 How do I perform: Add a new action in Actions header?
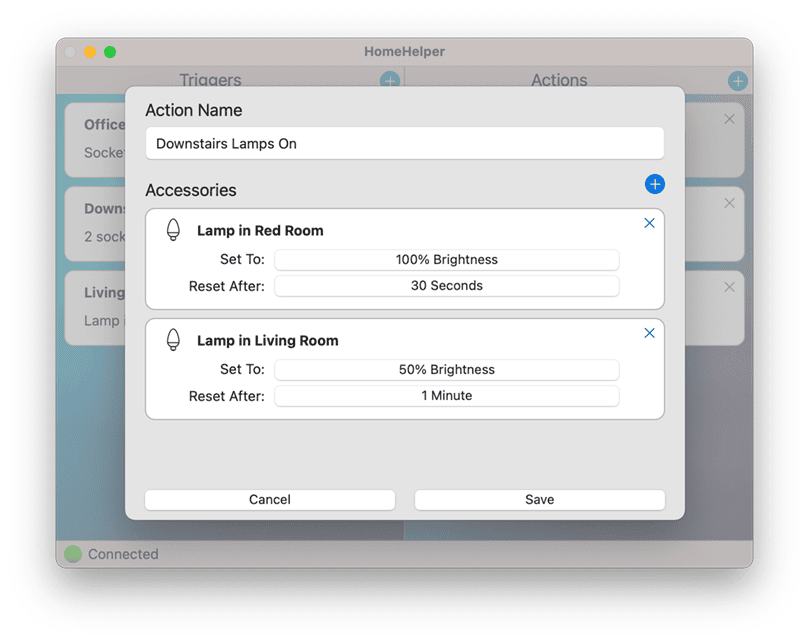click(737, 81)
